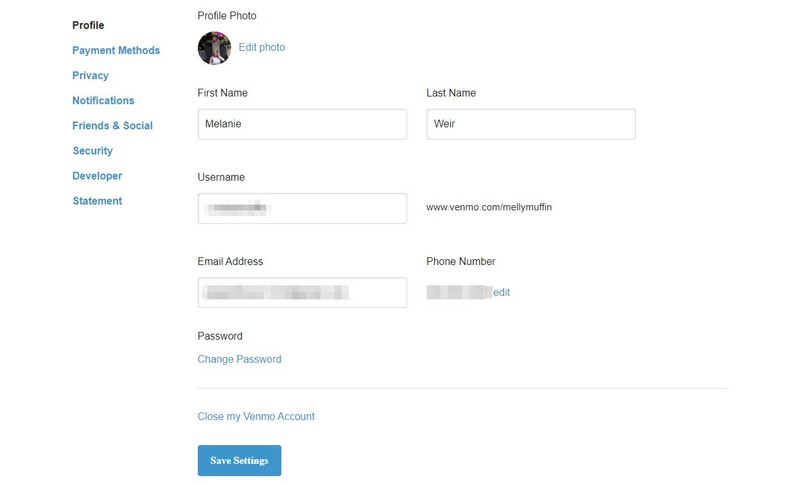Image resolution: width=790 pixels, height=485 pixels.
Task: Click the blurred phone number value
Action: (x=458, y=292)
